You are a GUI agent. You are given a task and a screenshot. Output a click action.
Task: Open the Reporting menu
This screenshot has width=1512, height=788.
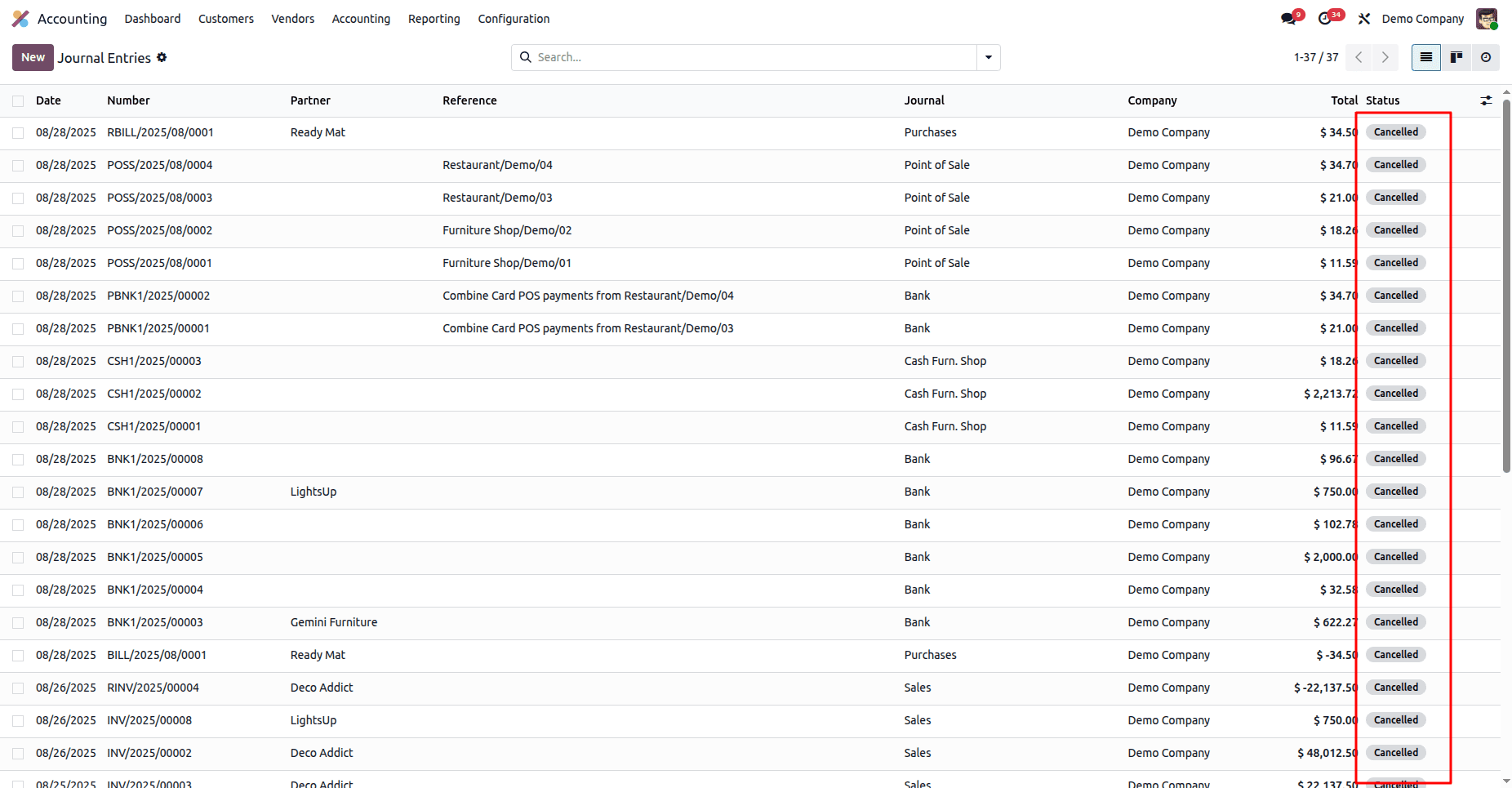pyautogui.click(x=434, y=19)
